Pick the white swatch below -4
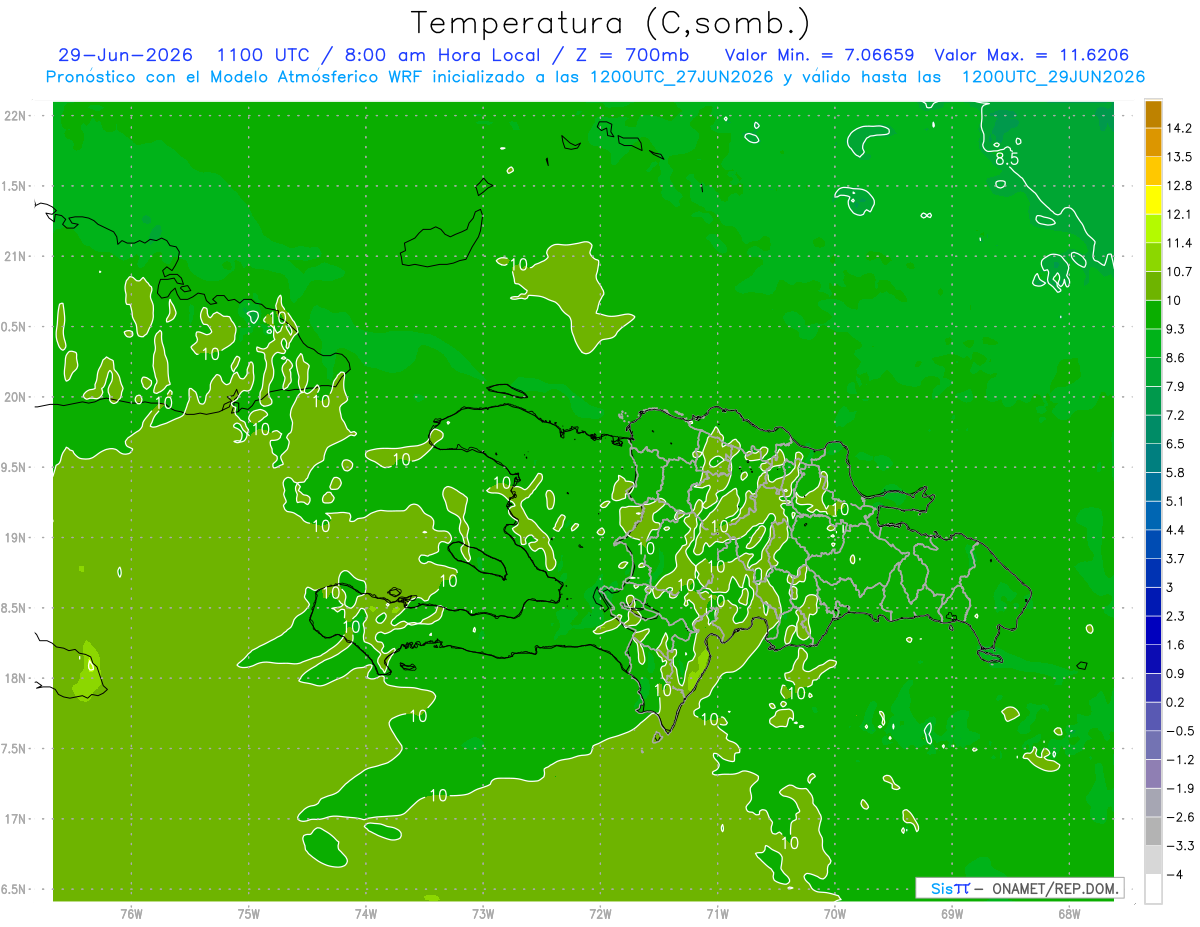This screenshot has width=1200, height=927. tap(1153, 889)
